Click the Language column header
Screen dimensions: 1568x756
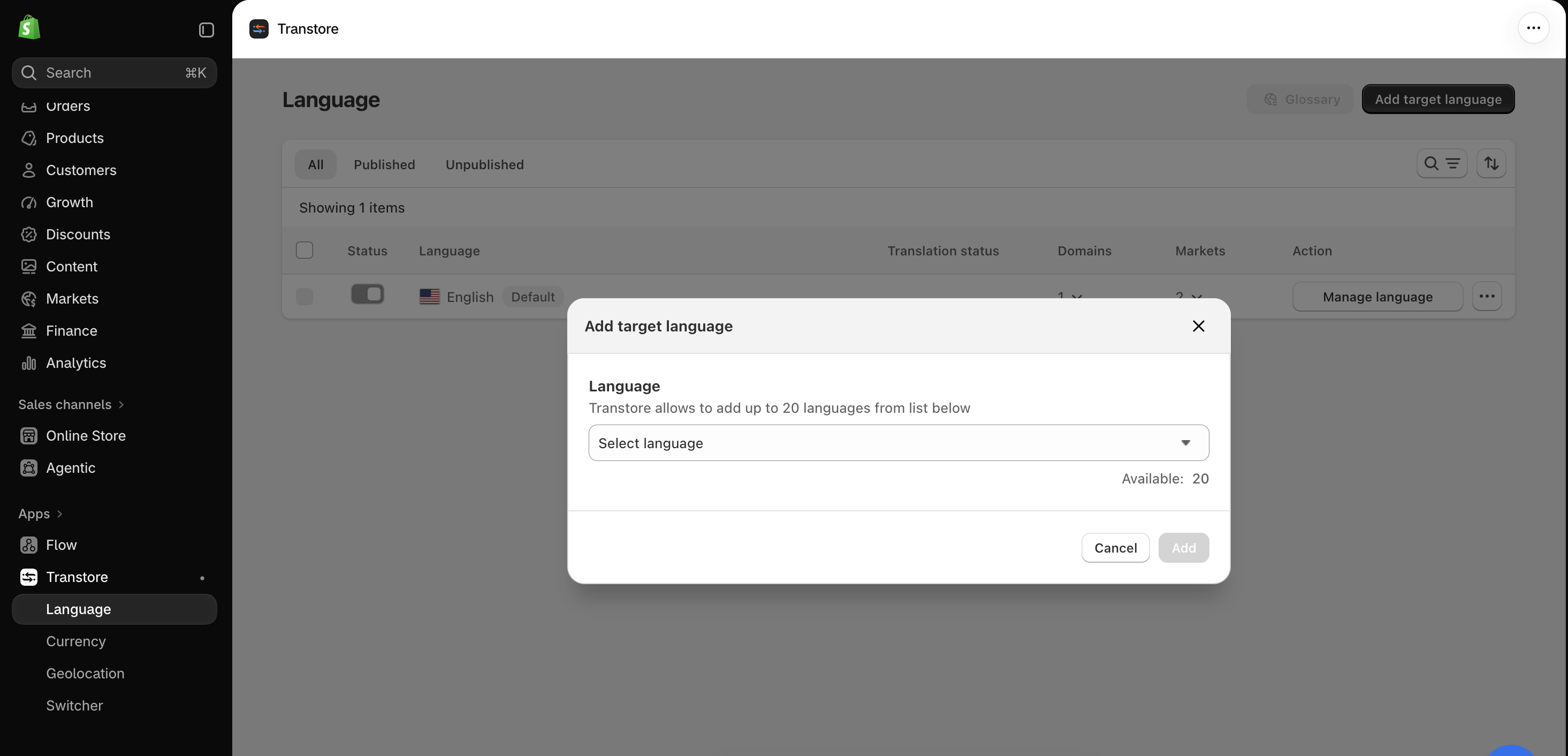[449, 251]
